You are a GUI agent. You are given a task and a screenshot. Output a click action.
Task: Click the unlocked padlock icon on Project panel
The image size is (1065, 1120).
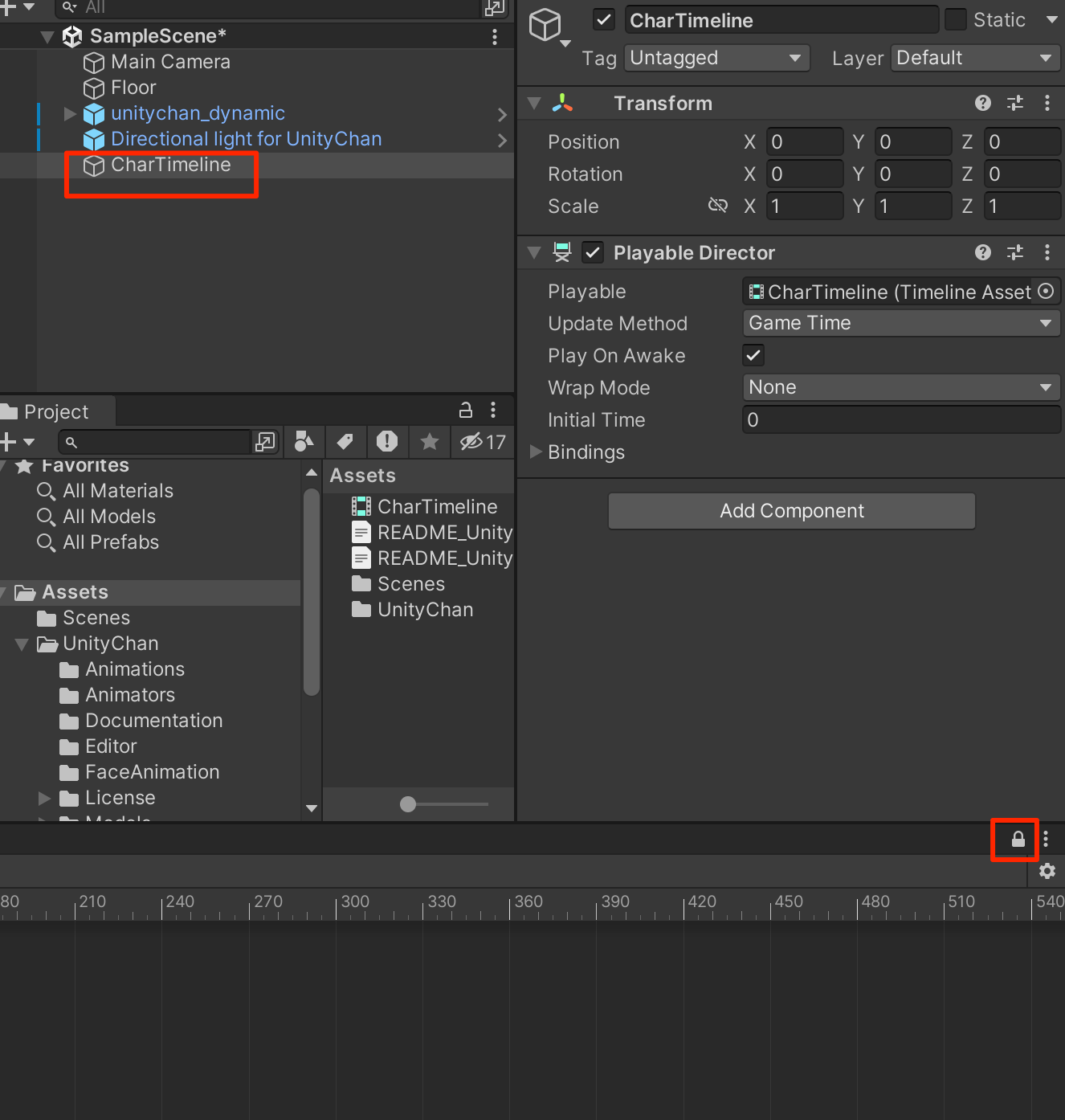click(x=465, y=410)
